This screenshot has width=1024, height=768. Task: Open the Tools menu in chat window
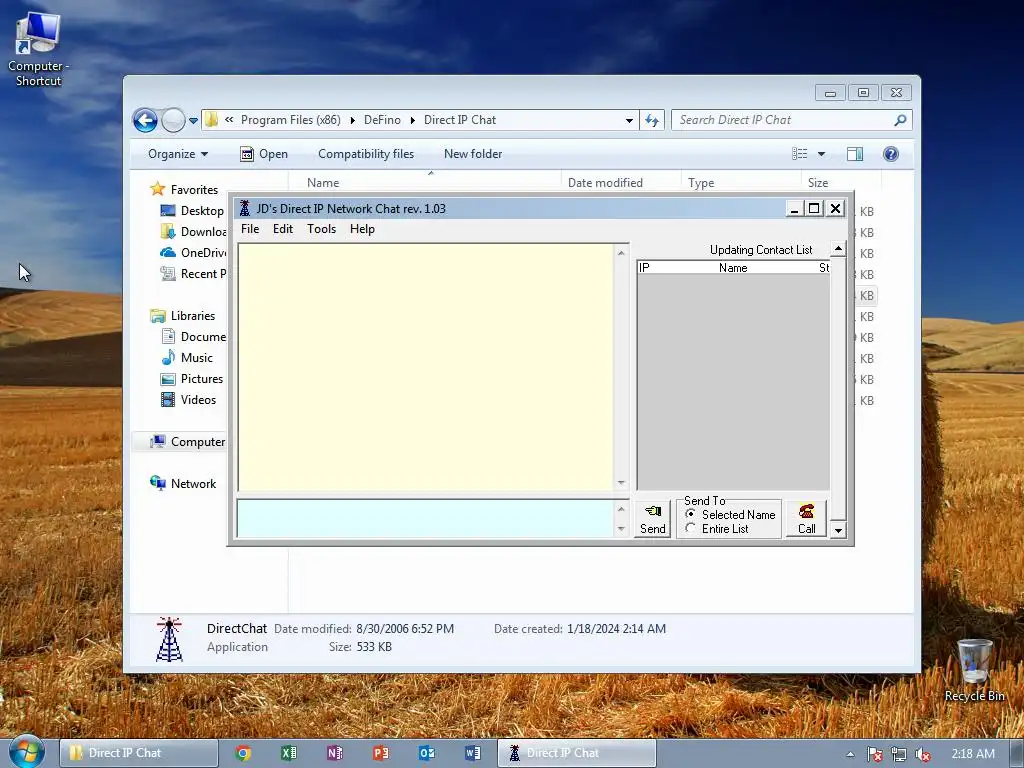click(x=321, y=229)
